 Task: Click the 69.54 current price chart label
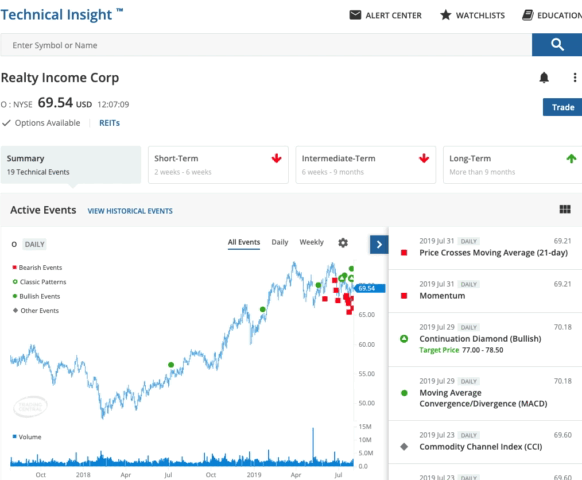(x=370, y=288)
